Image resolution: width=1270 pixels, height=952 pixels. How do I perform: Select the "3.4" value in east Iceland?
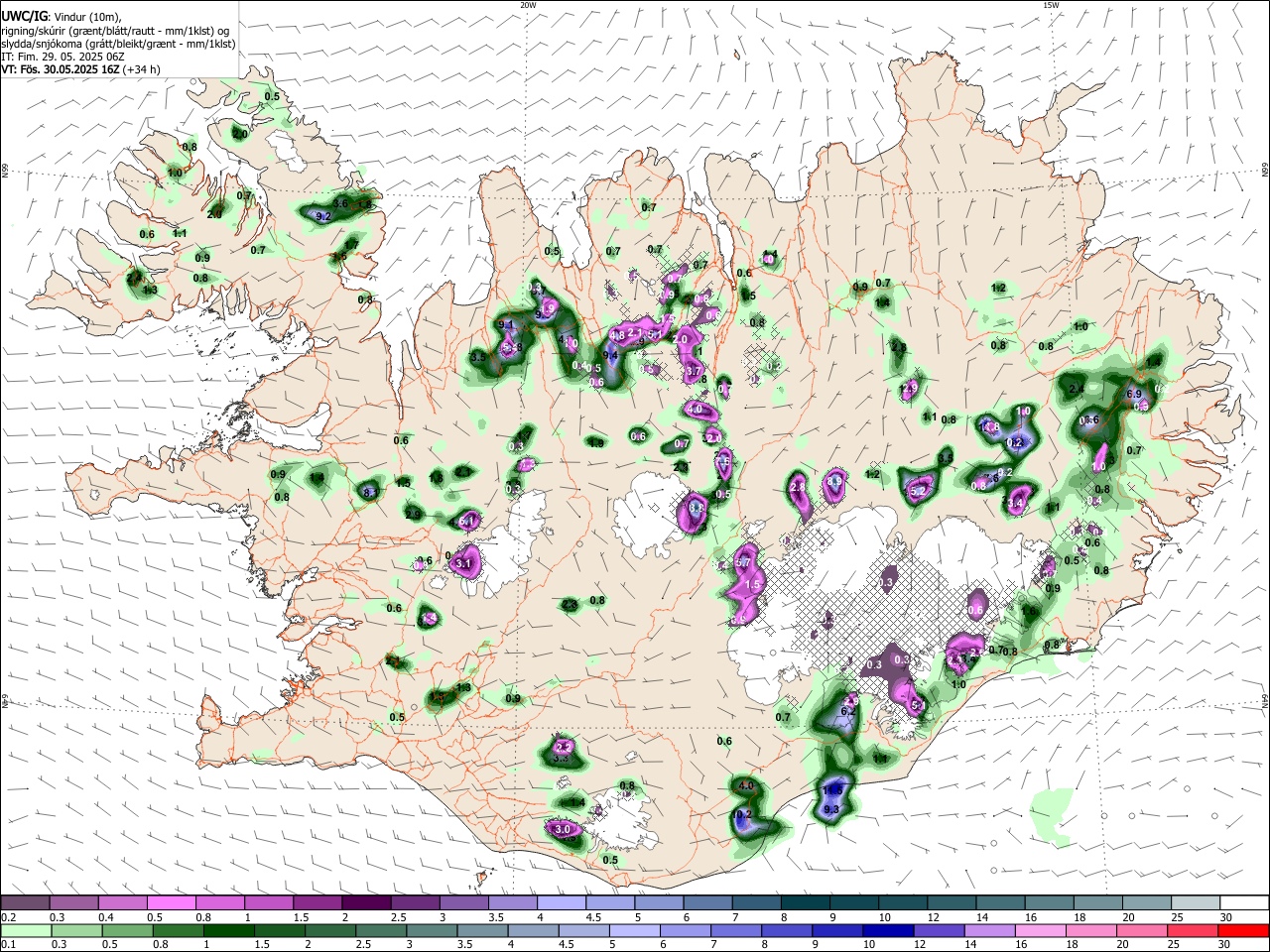pos(1015,504)
